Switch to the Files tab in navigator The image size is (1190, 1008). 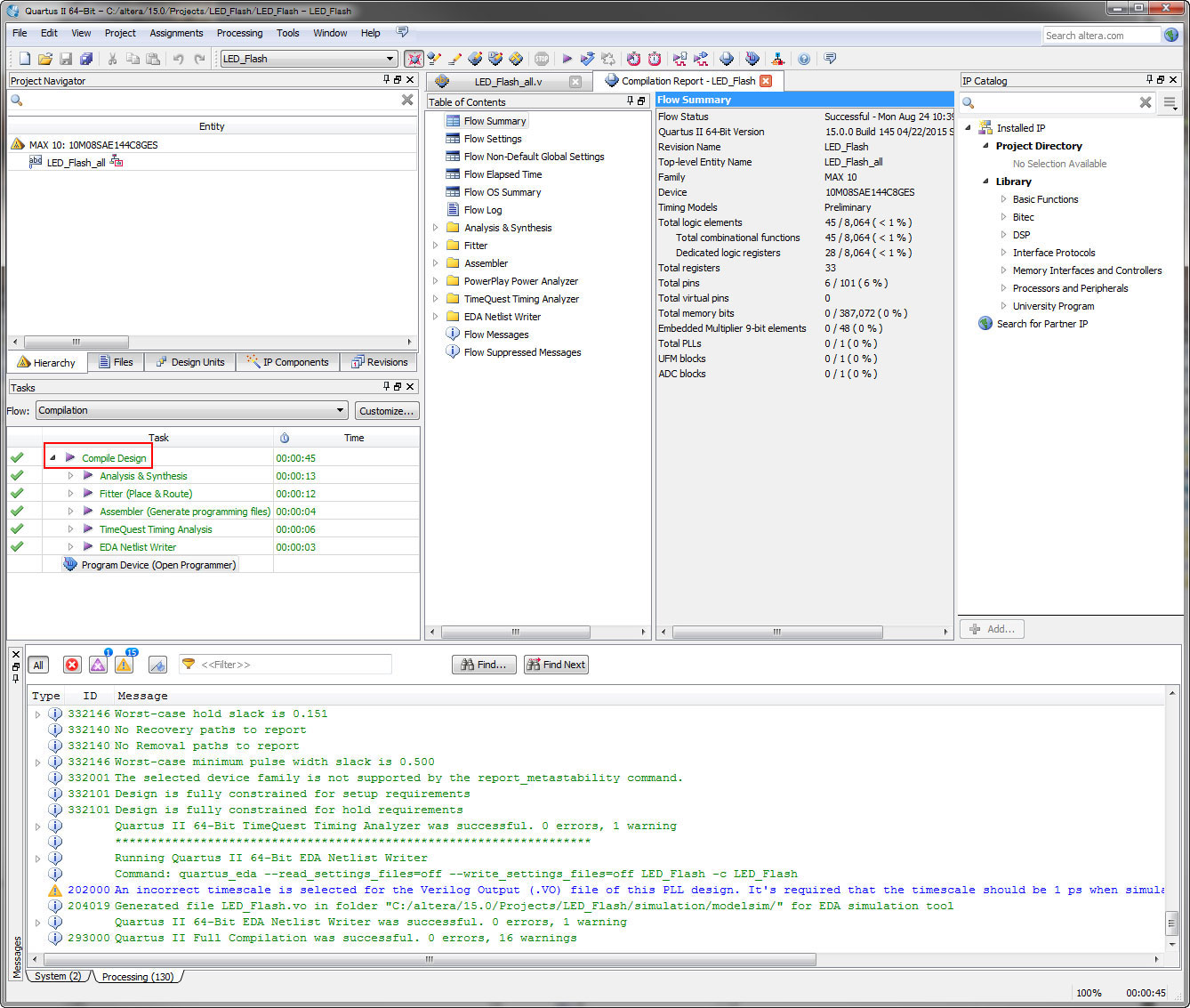[116, 362]
